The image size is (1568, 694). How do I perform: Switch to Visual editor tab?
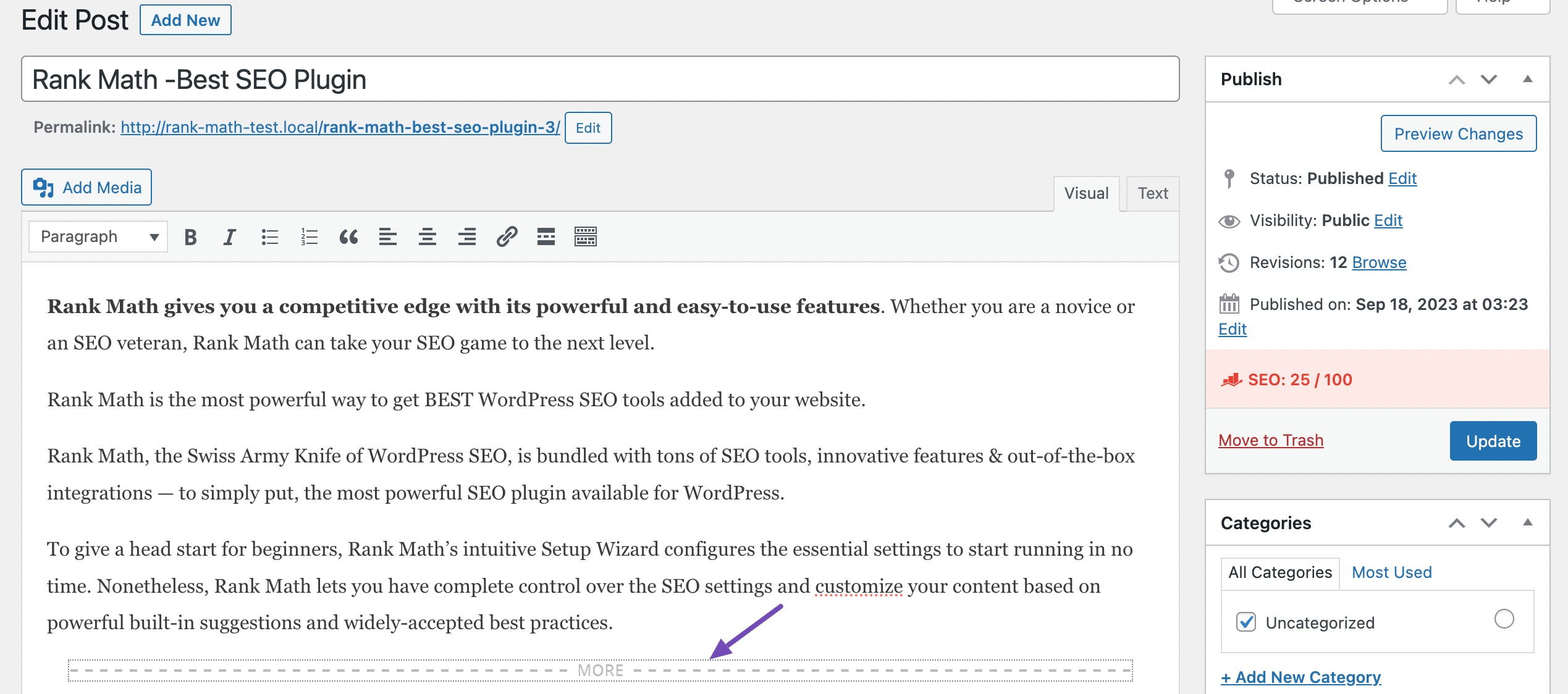pos(1086,193)
